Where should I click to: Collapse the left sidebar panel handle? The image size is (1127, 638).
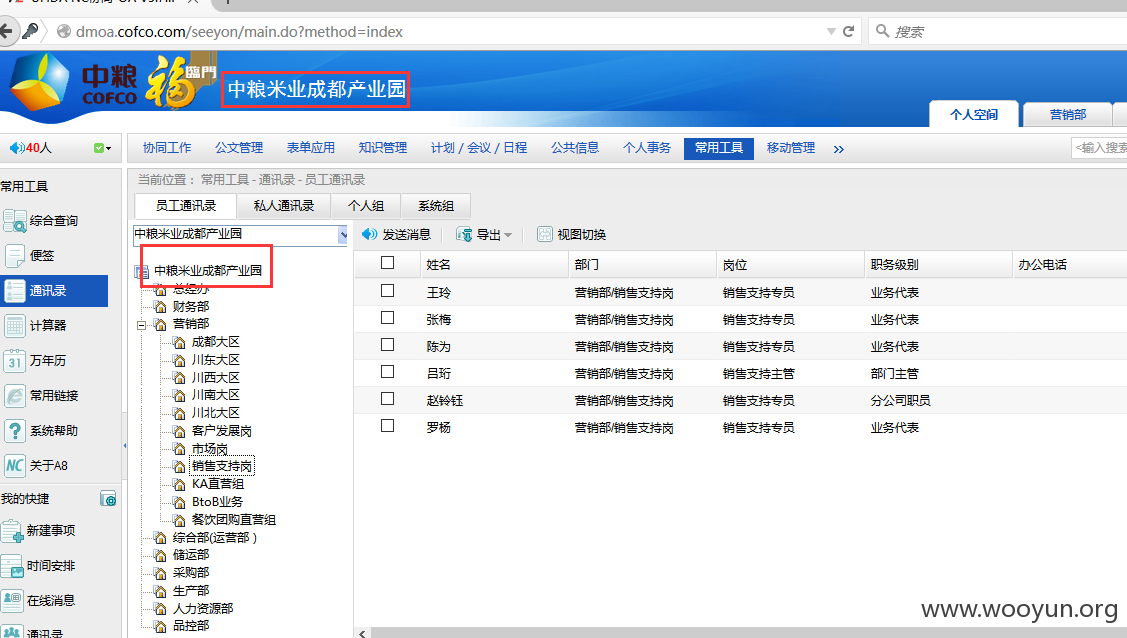pyautogui.click(x=124, y=445)
